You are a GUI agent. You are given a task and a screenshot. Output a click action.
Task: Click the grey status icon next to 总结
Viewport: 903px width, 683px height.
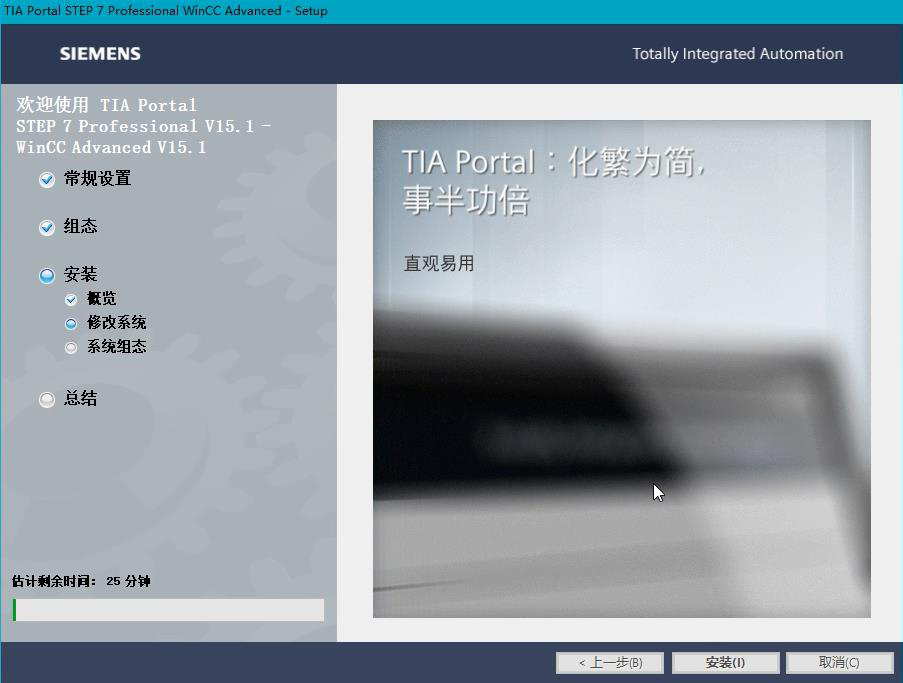coord(47,399)
